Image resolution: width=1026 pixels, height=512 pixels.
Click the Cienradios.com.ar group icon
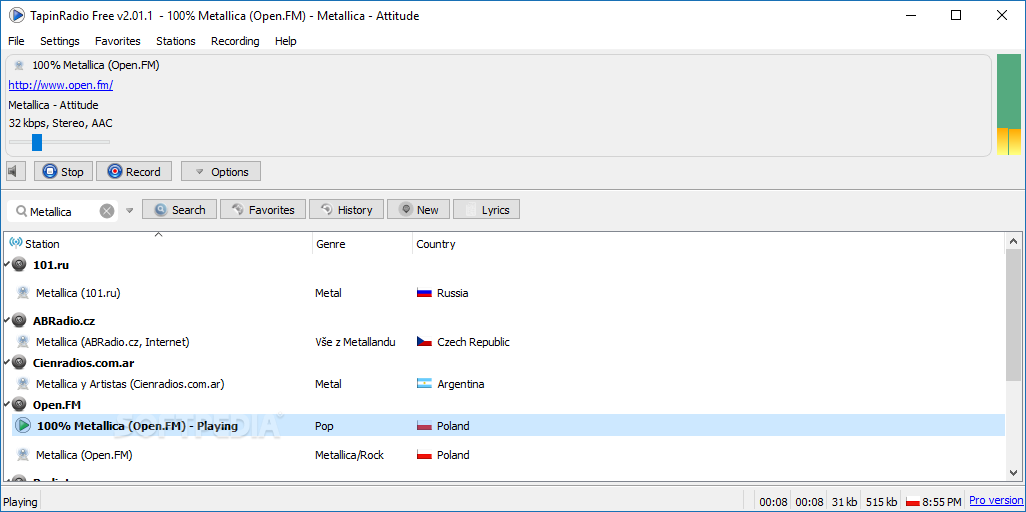20,363
